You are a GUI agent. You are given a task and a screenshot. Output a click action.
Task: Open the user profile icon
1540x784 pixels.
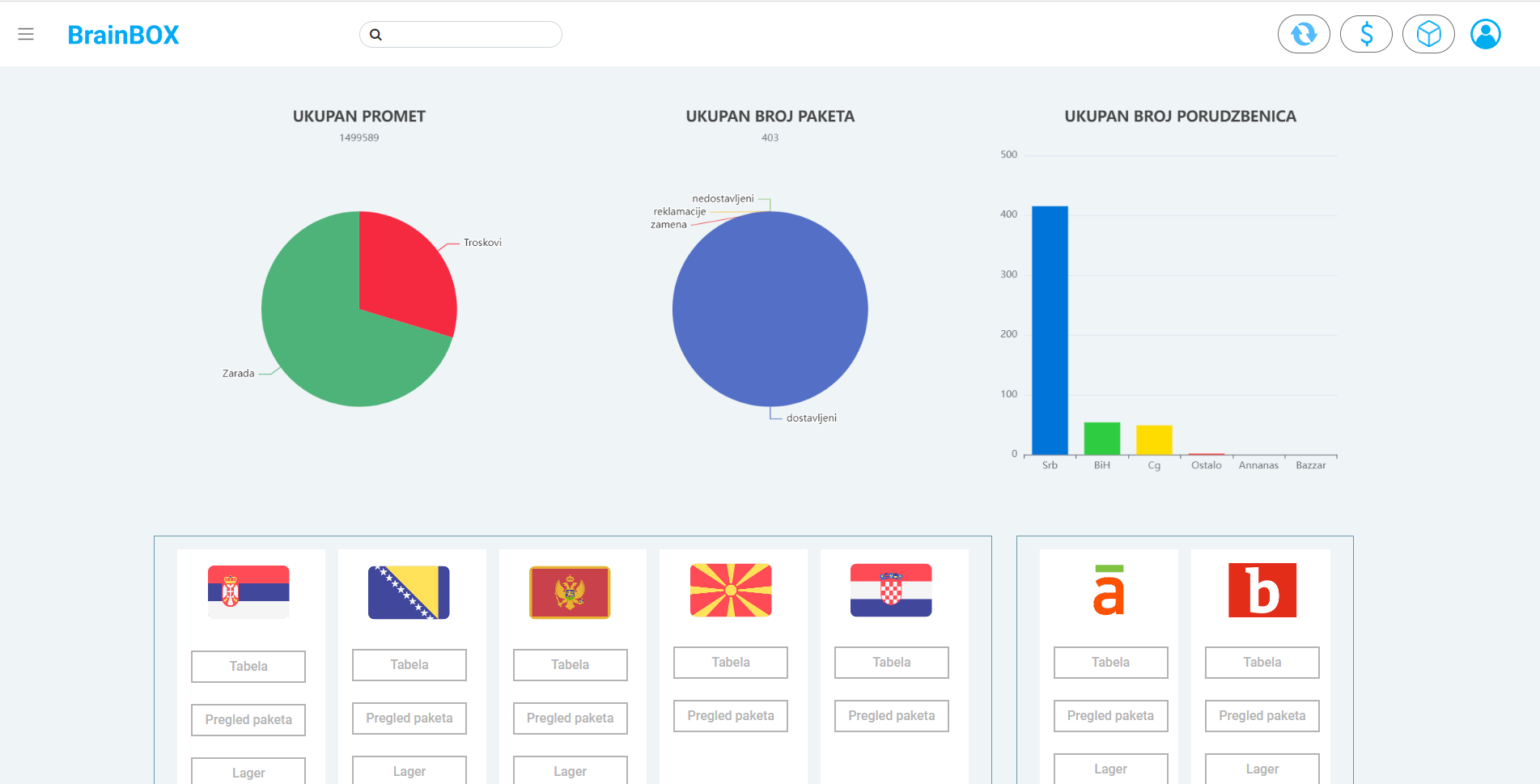[x=1485, y=34]
